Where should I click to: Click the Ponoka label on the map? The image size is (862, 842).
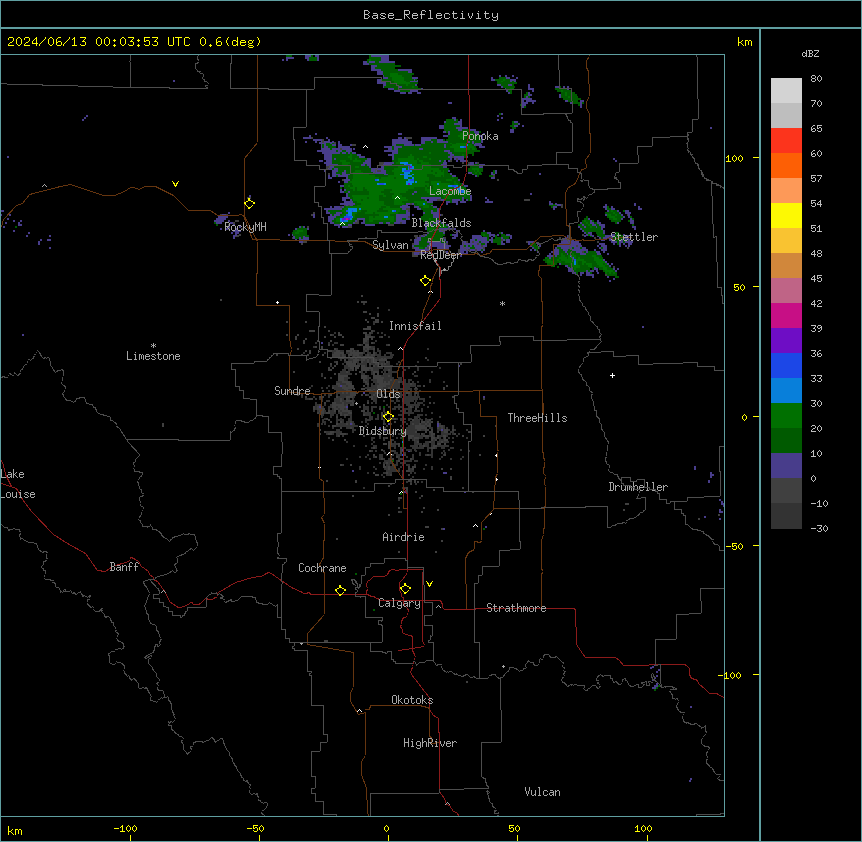pos(480,136)
